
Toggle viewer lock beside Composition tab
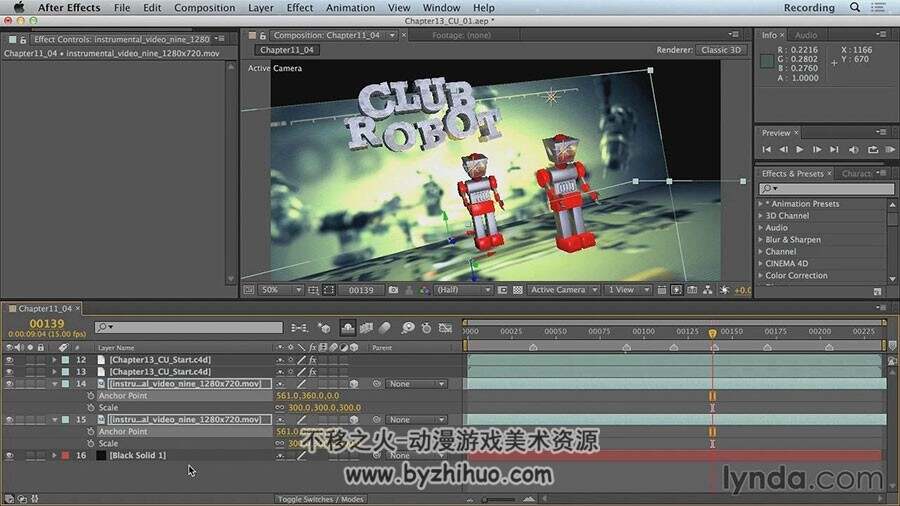[262, 36]
